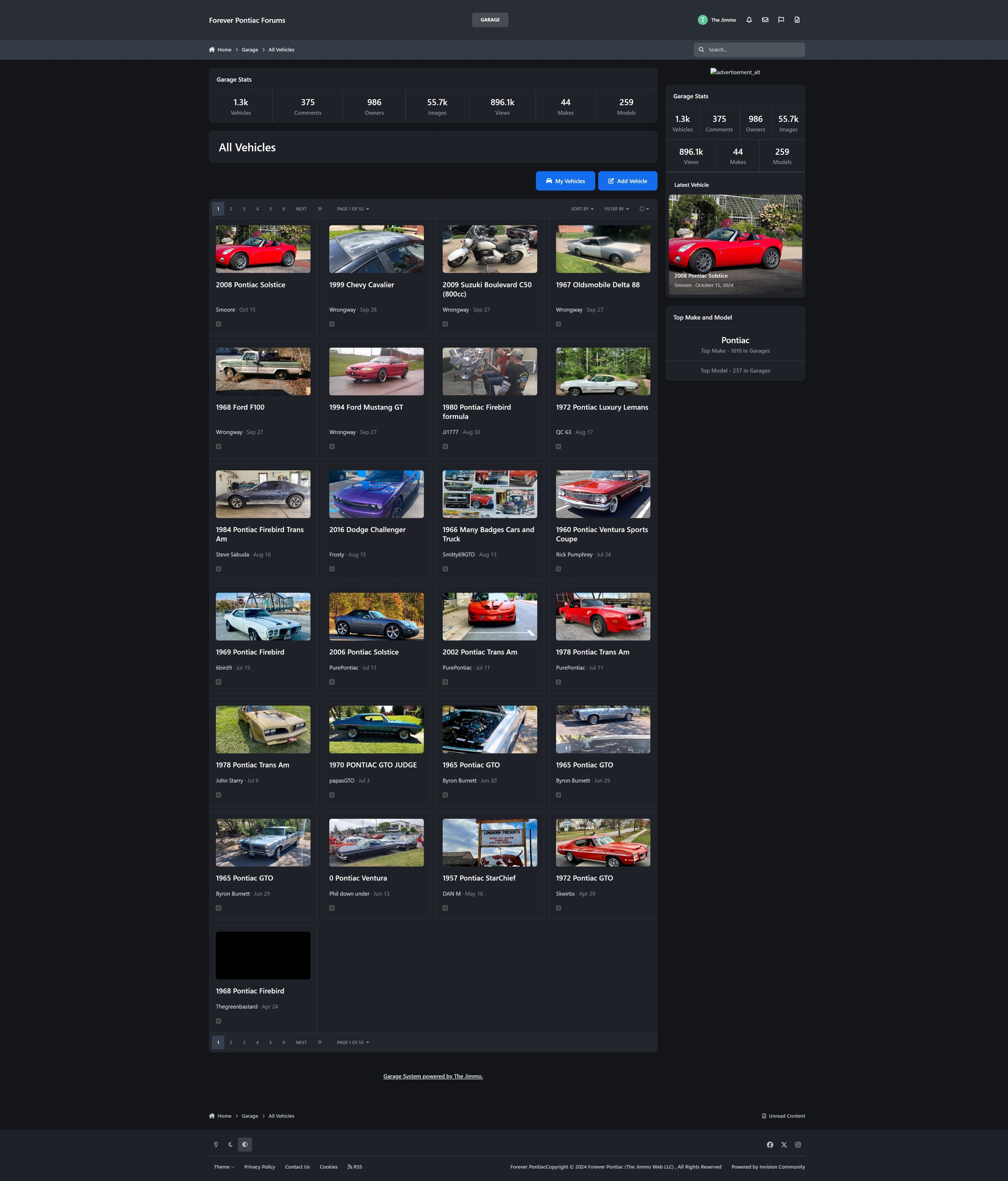Open the Sort By dropdown
The height and width of the screenshot is (1181, 1008).
click(582, 209)
